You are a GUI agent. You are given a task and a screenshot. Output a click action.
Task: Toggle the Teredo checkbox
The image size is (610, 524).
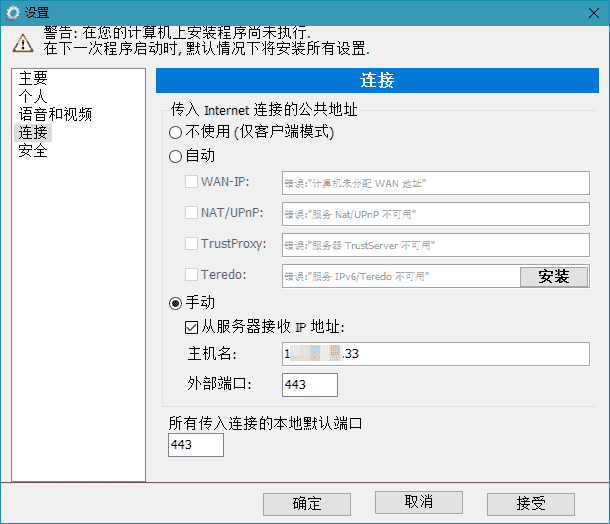tap(192, 275)
